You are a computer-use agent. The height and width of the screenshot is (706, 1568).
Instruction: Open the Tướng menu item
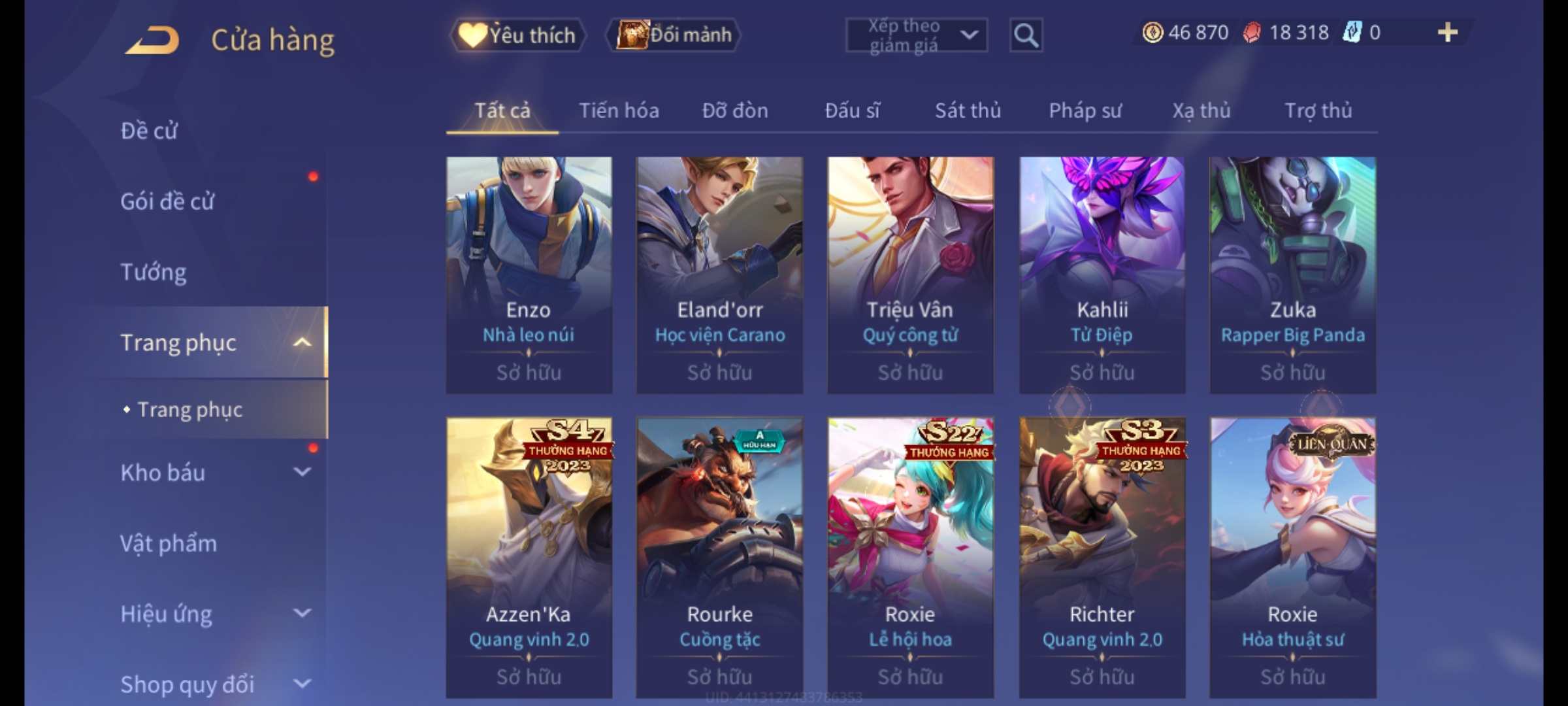coord(154,272)
